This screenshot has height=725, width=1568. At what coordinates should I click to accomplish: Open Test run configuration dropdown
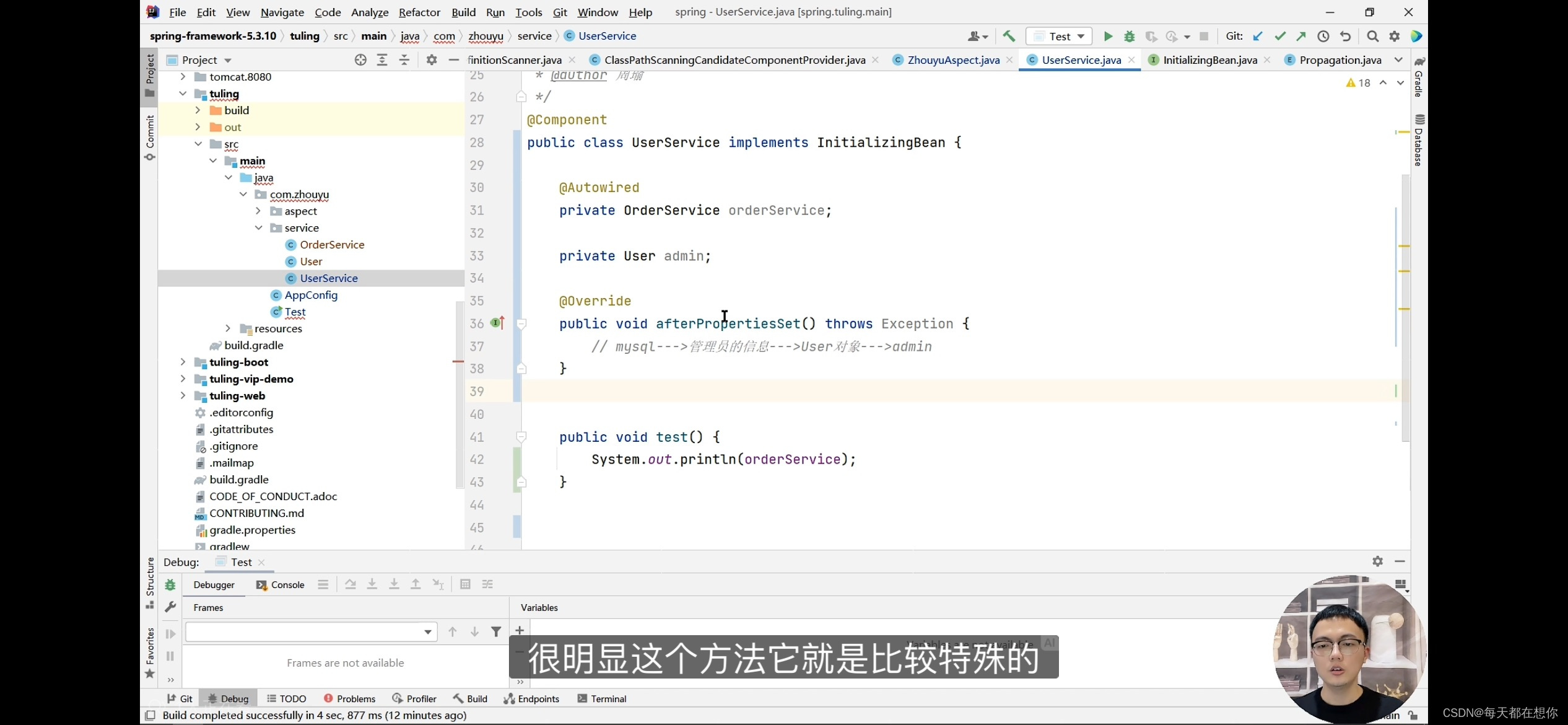point(1059,37)
